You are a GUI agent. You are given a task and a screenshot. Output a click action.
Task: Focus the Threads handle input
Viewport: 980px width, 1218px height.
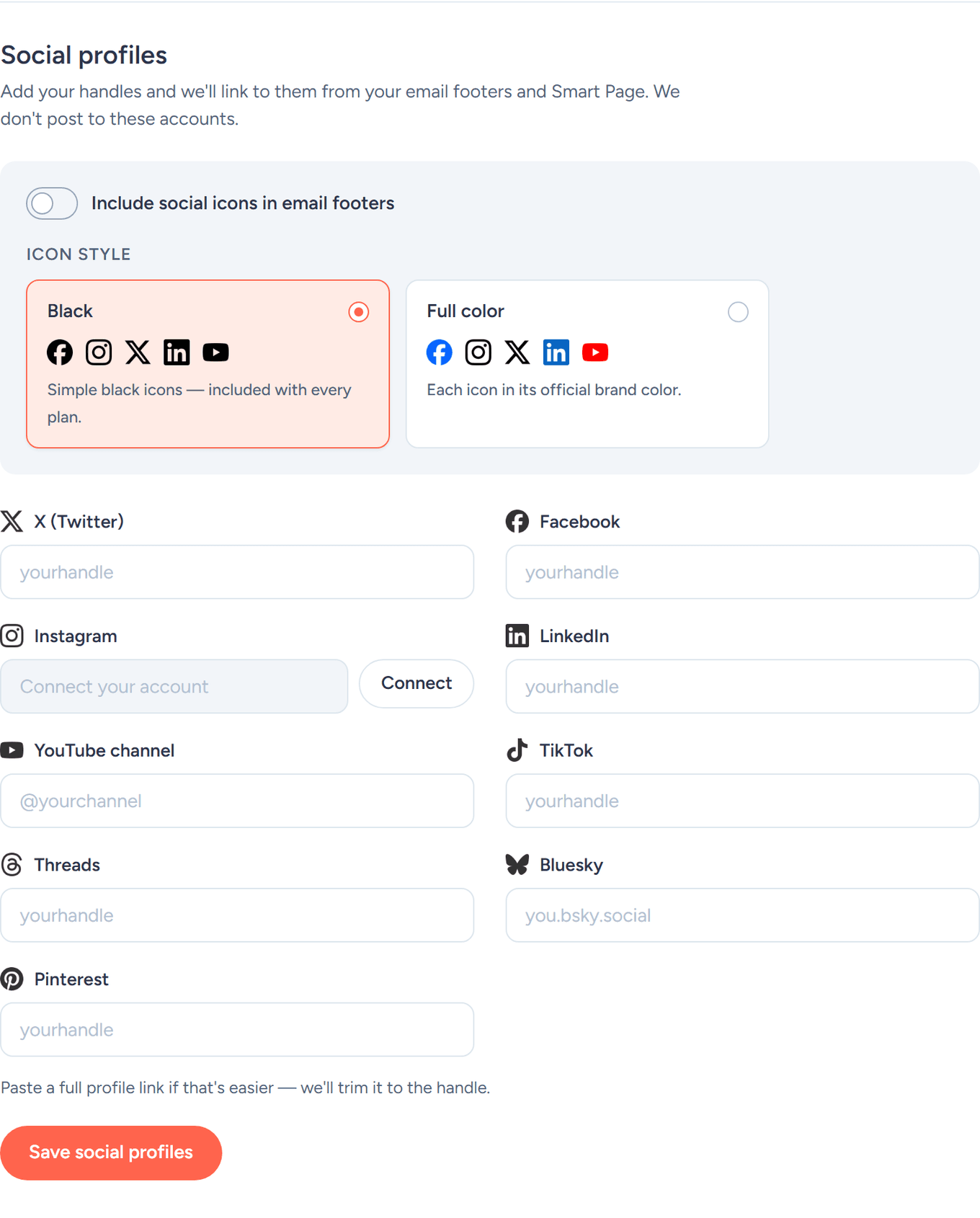[x=237, y=915]
